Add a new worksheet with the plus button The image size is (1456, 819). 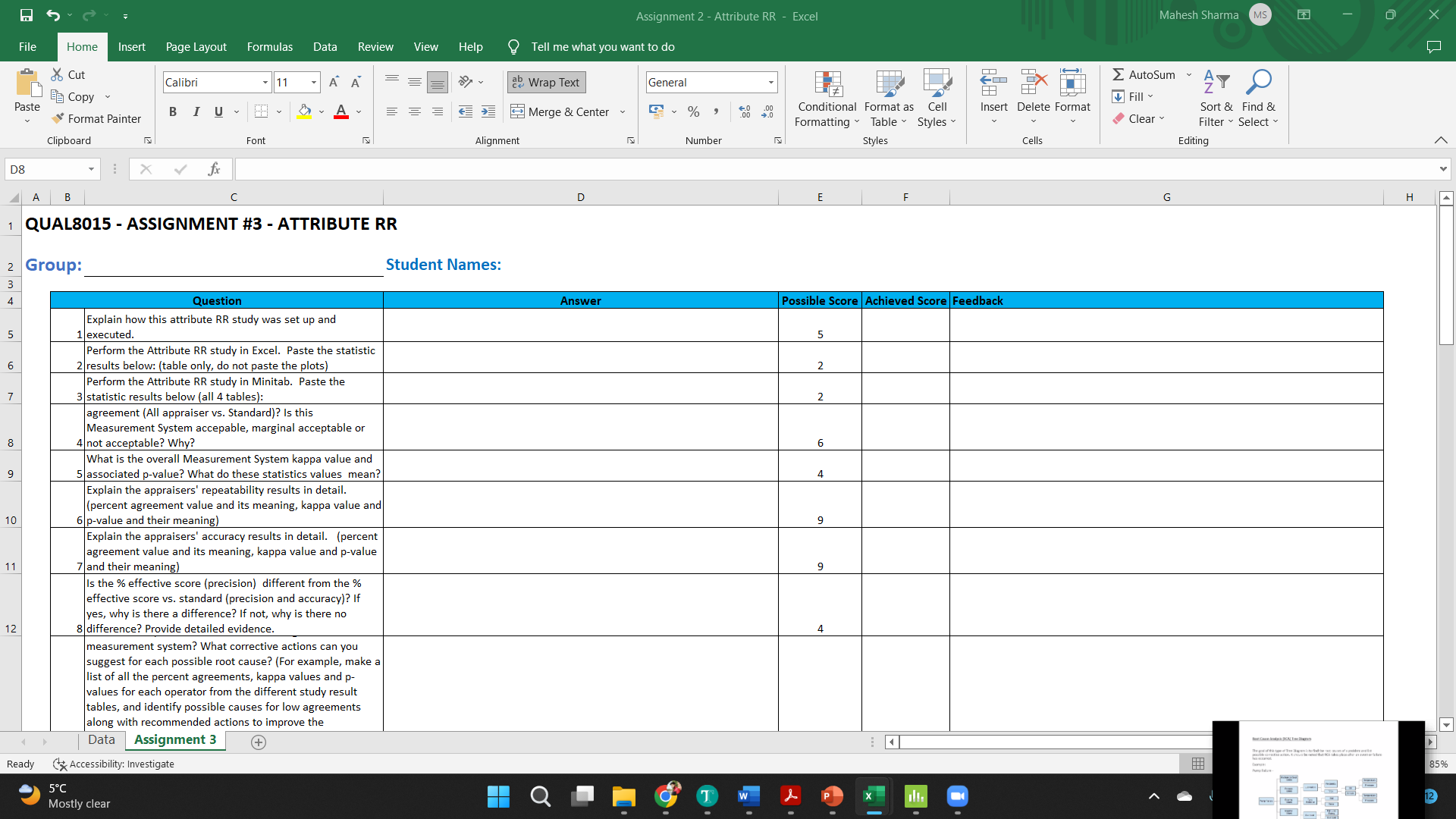(x=258, y=742)
